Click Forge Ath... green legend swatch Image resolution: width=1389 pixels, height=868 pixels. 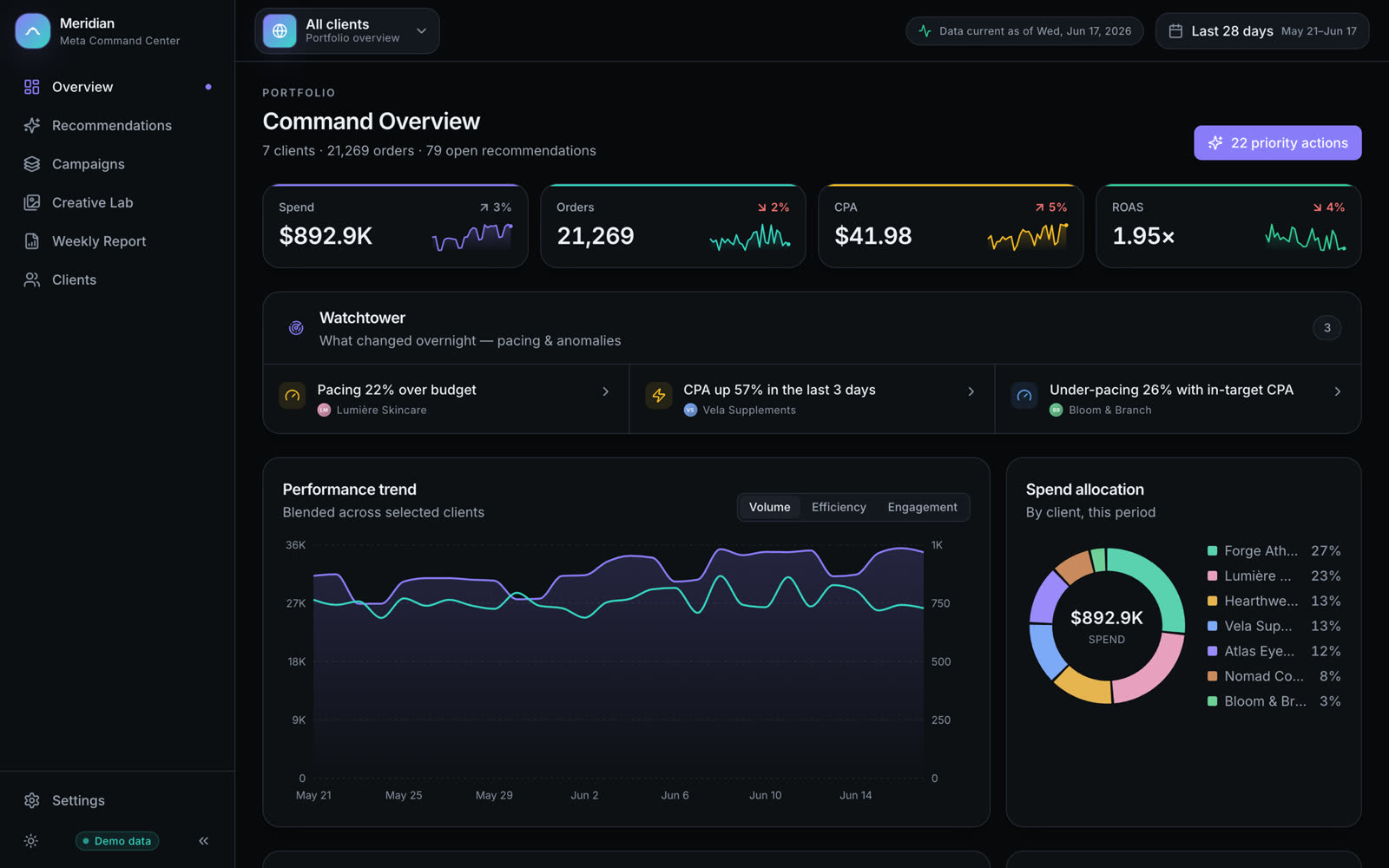[x=1212, y=551]
